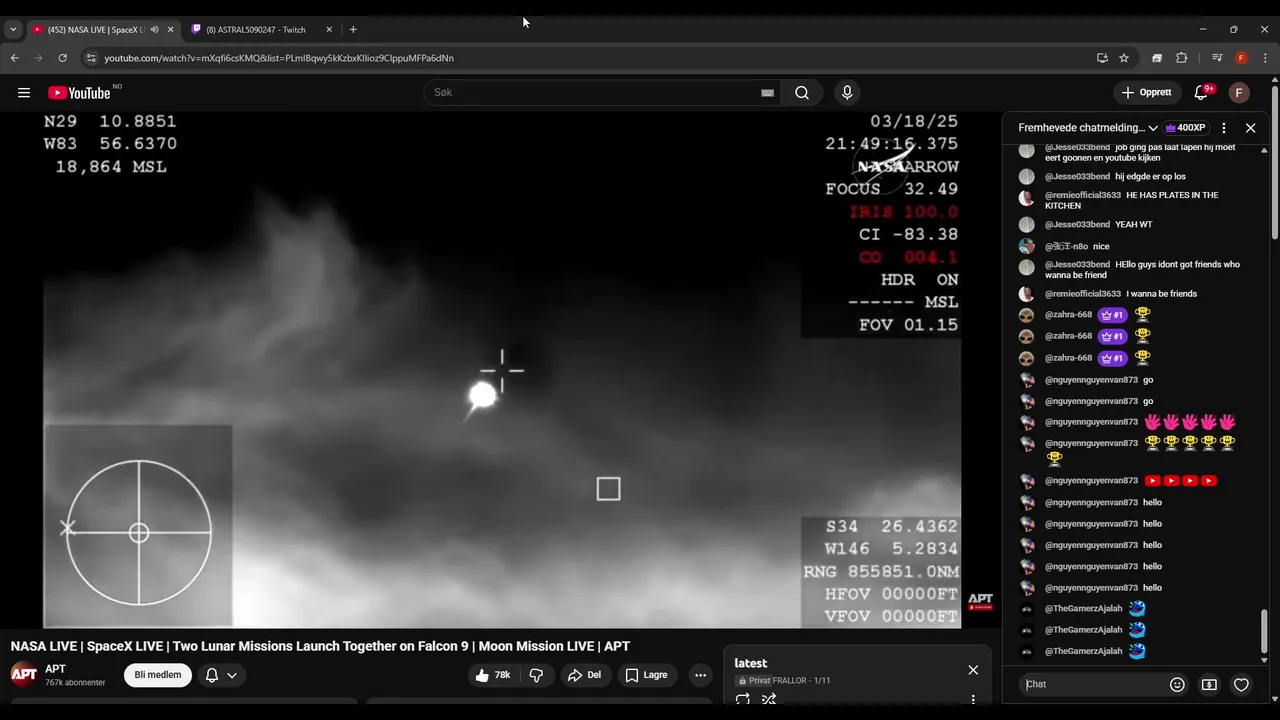Click the Lagre save button
This screenshot has height=720, width=1280.
pos(646,675)
